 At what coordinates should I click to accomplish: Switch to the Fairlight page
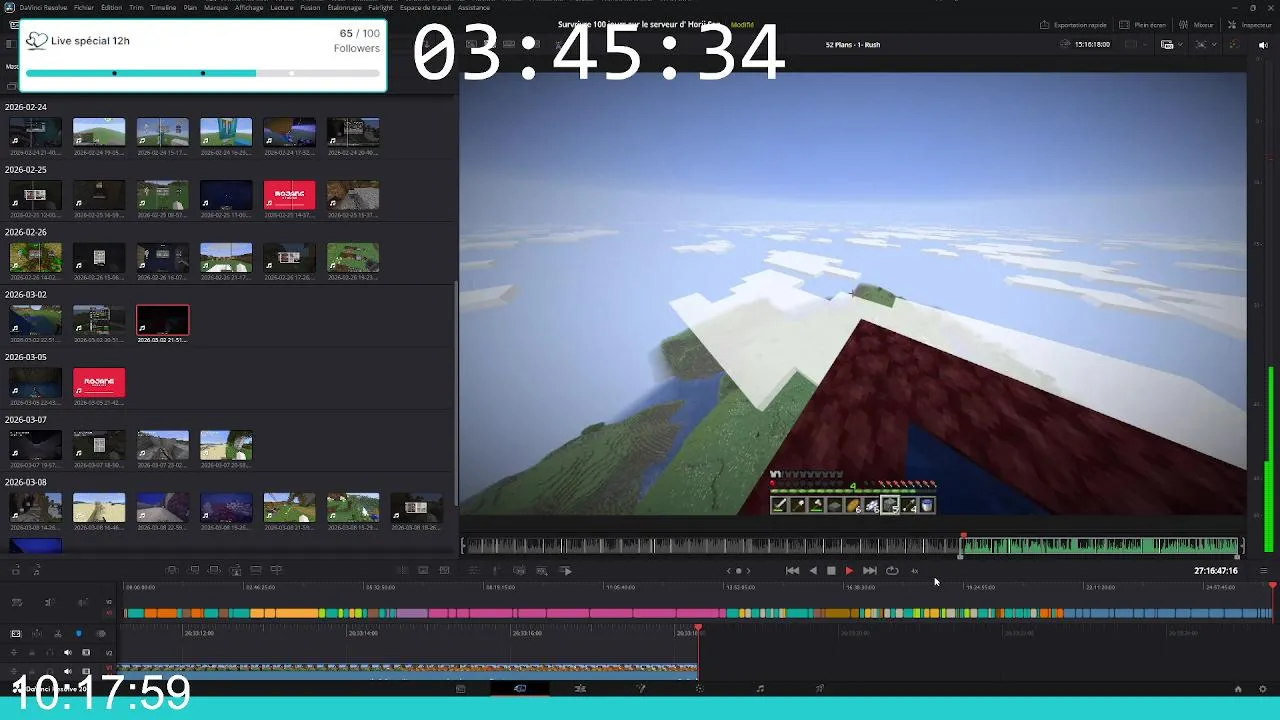760,689
